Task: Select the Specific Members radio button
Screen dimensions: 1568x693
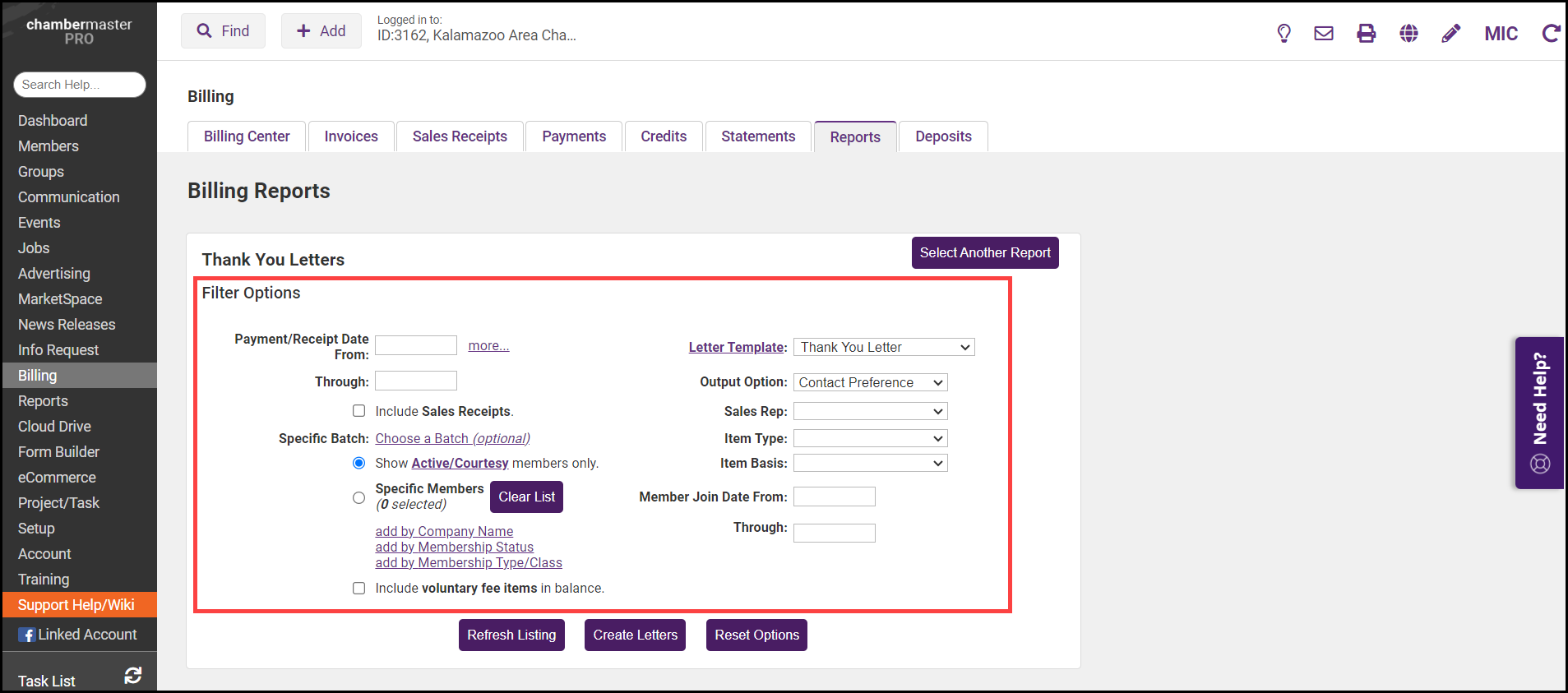Action: pyautogui.click(x=359, y=497)
